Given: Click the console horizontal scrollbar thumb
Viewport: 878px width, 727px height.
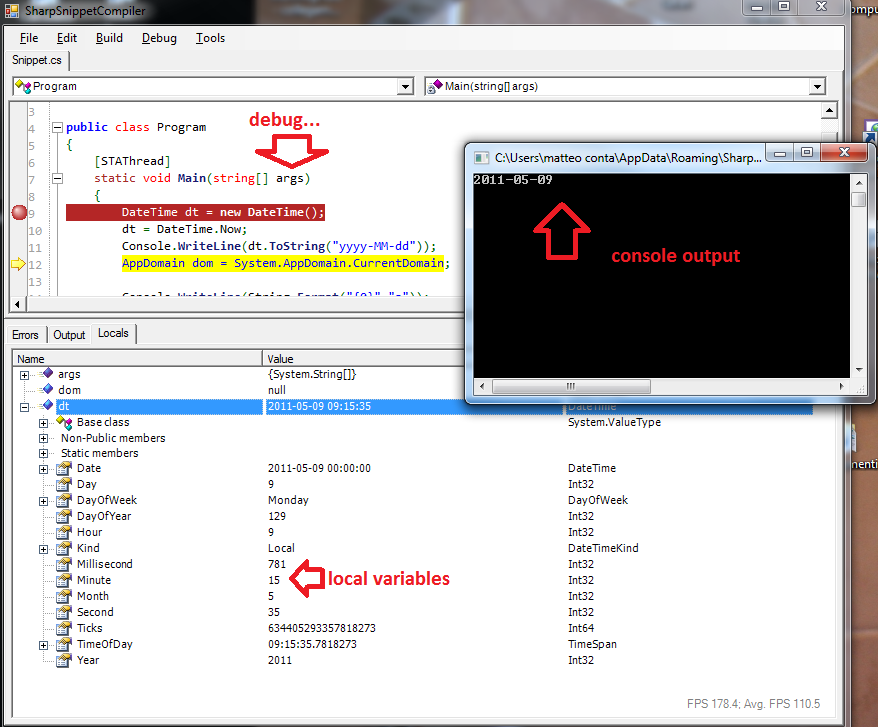Looking at the screenshot, I should pos(571,386).
